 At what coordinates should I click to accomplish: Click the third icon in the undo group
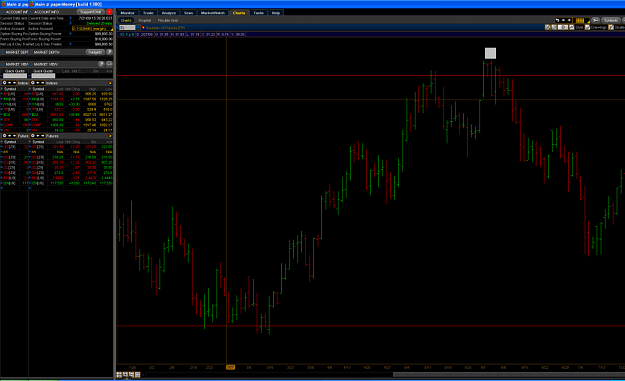569,20
